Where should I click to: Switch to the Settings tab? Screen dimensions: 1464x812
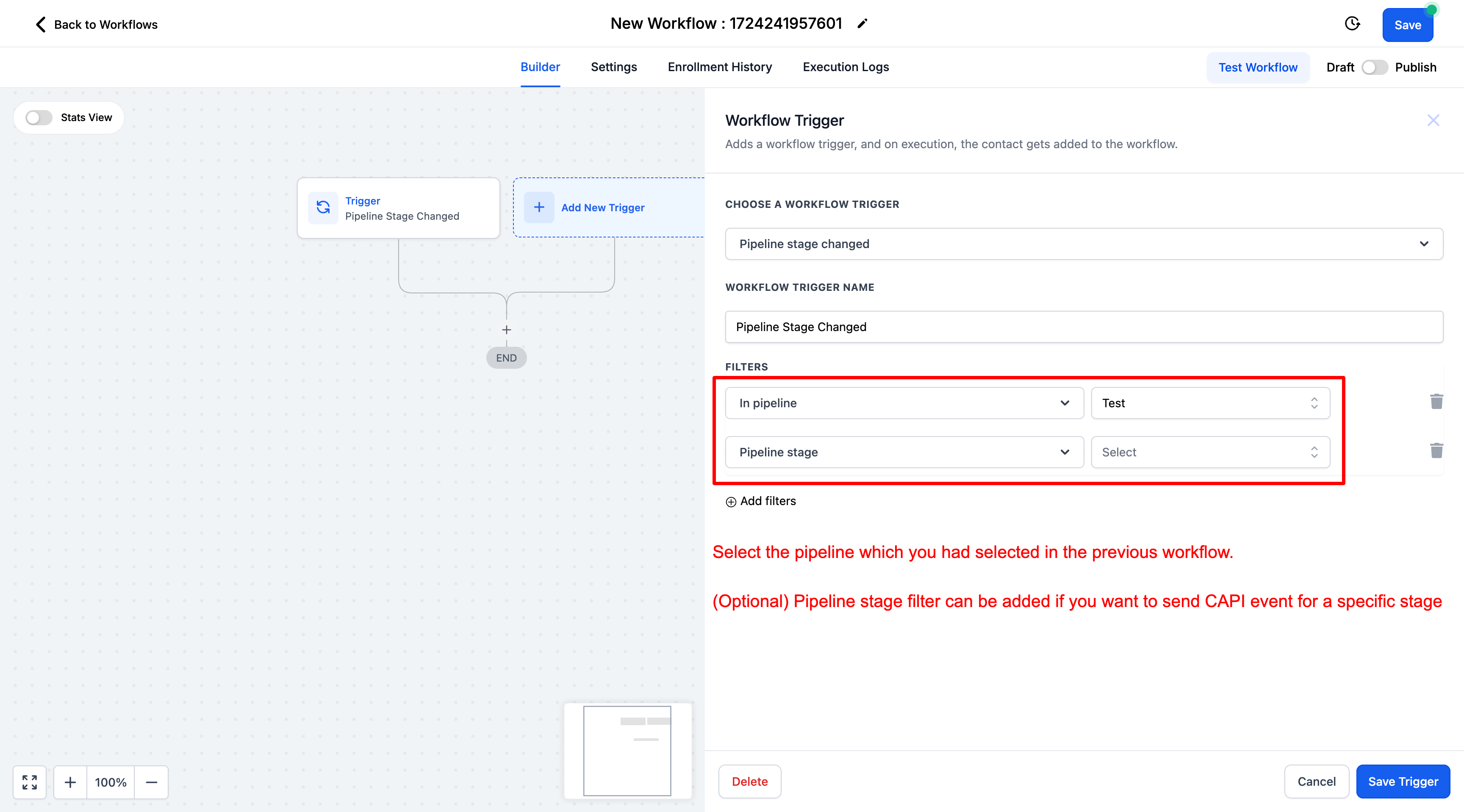tap(613, 67)
